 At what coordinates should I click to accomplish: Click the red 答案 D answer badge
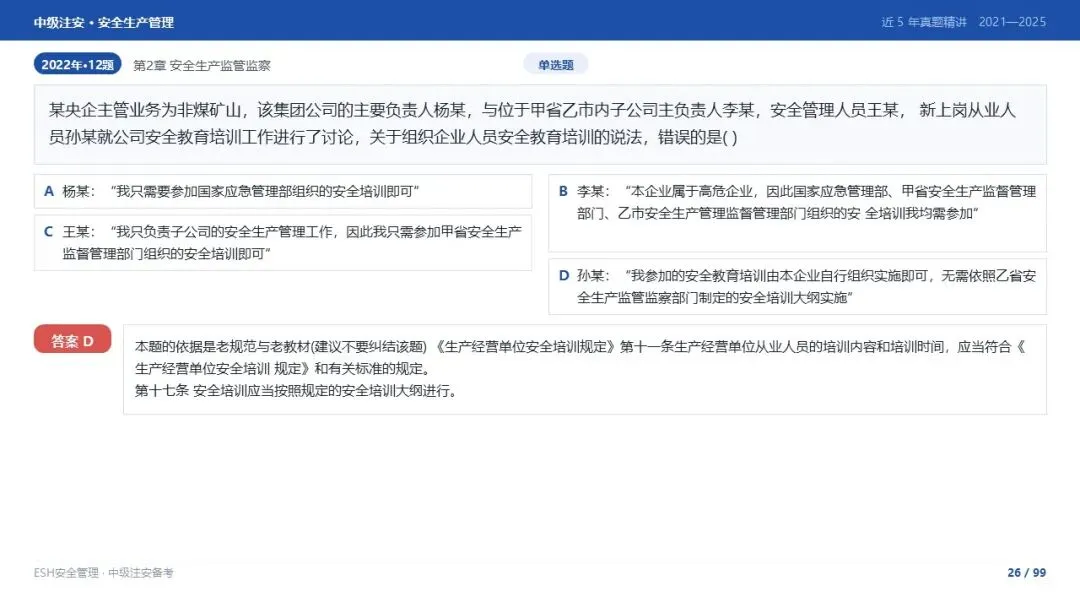pos(72,340)
